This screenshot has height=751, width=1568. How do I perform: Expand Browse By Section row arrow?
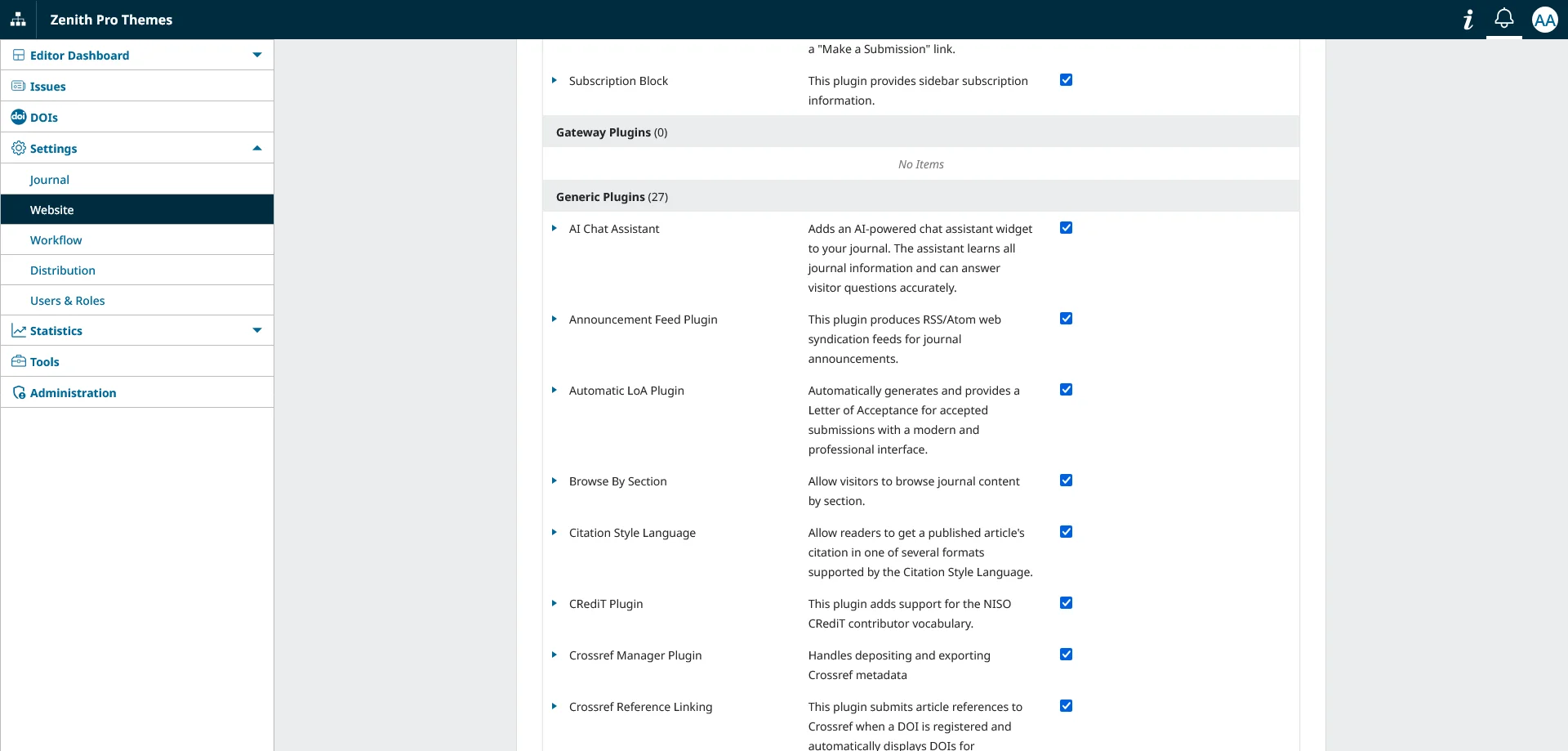[x=554, y=481]
